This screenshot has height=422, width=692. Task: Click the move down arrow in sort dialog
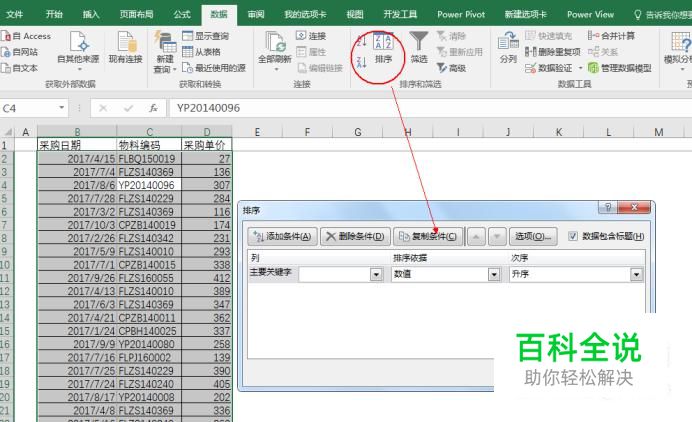coord(497,237)
